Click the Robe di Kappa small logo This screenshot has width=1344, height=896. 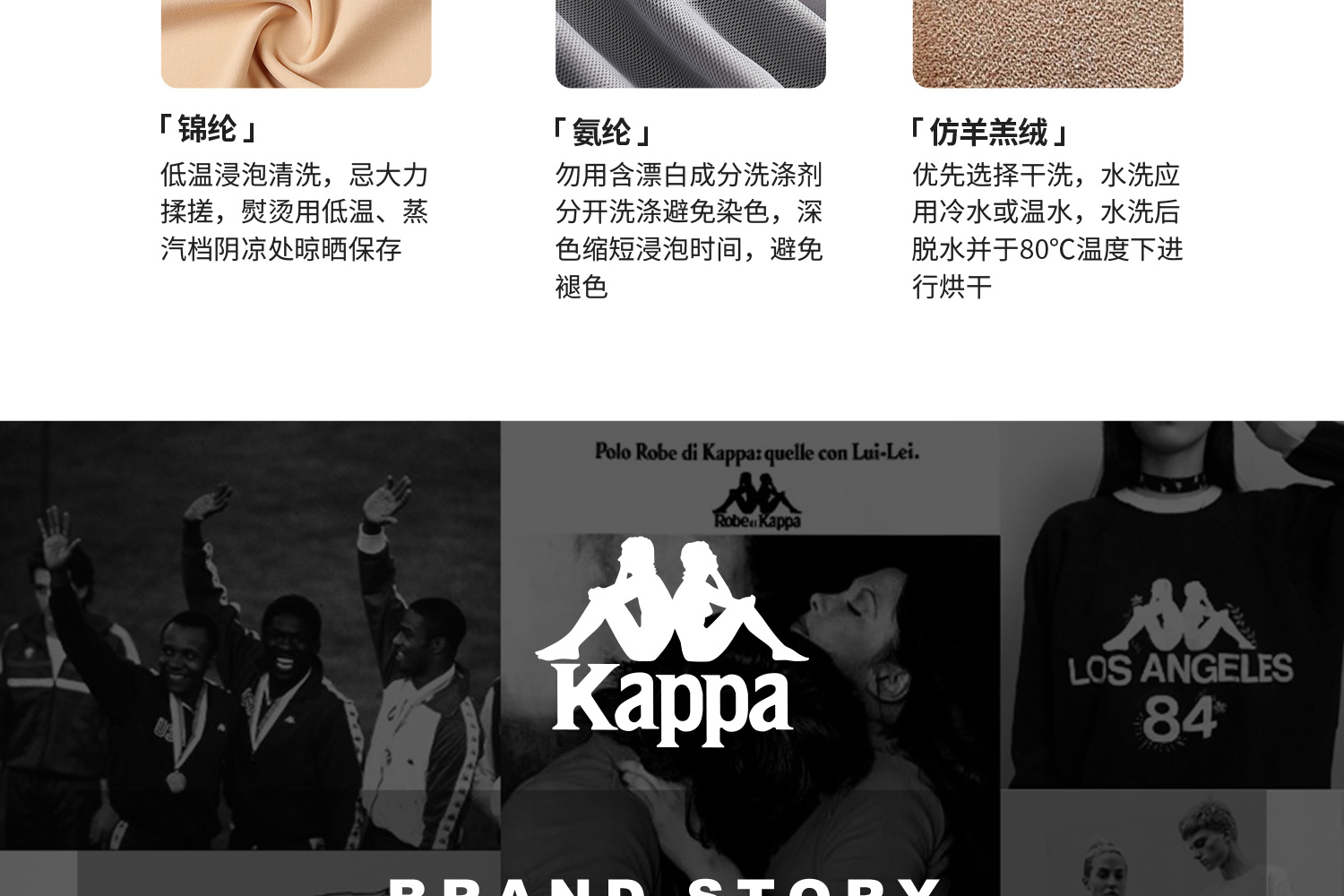[756, 501]
